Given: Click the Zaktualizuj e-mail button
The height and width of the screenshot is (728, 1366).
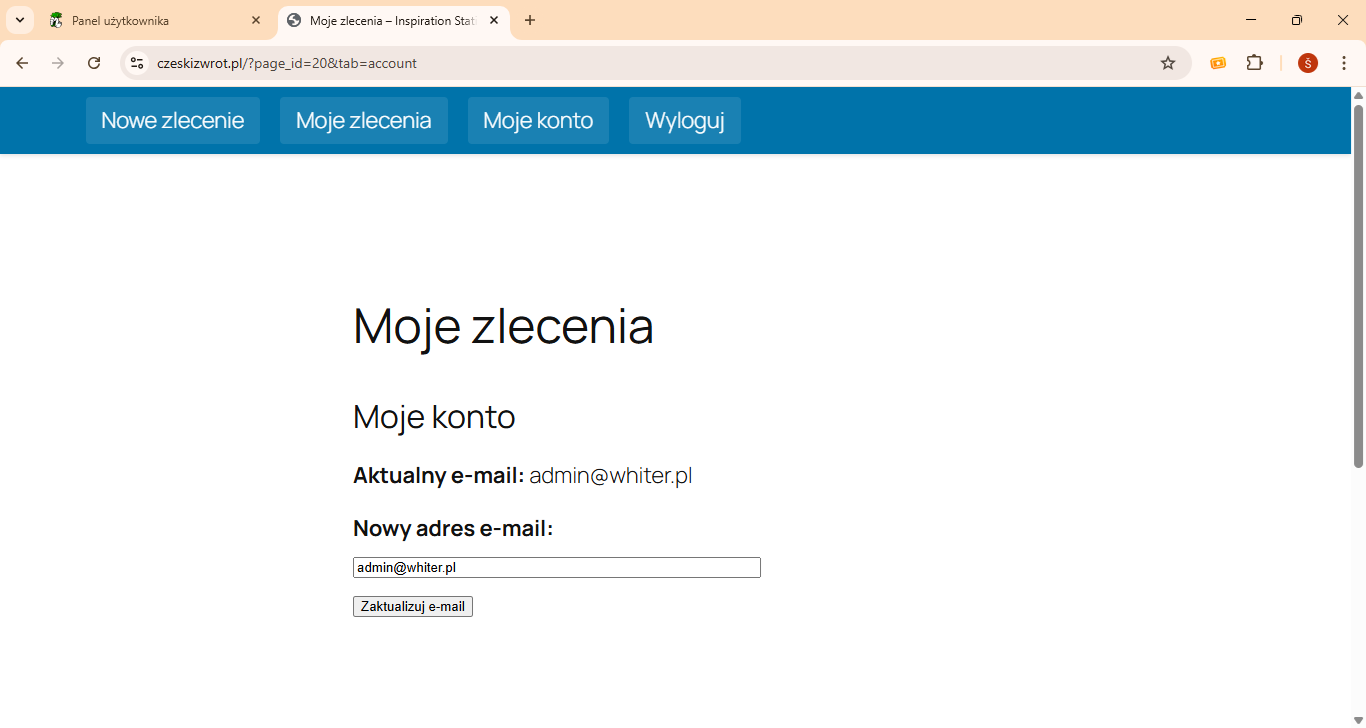Looking at the screenshot, I should (412, 607).
